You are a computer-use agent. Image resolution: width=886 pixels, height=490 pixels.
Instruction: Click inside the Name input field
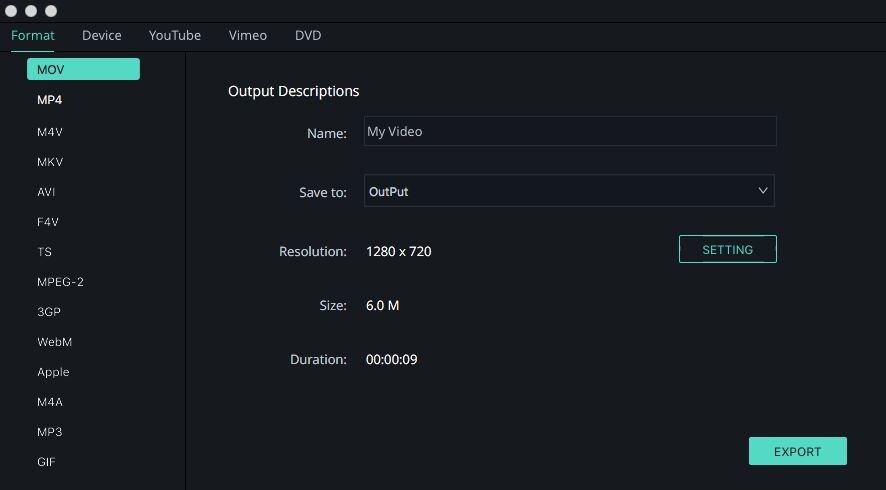pyautogui.click(x=570, y=131)
